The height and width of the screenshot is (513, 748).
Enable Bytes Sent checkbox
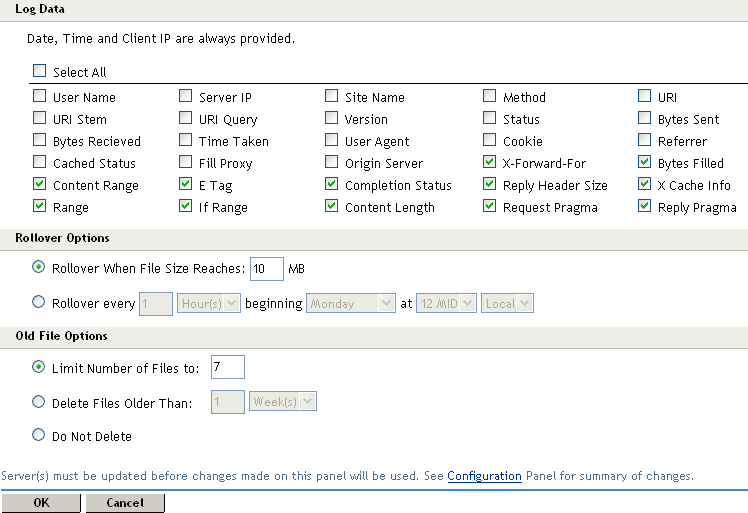tap(644, 118)
